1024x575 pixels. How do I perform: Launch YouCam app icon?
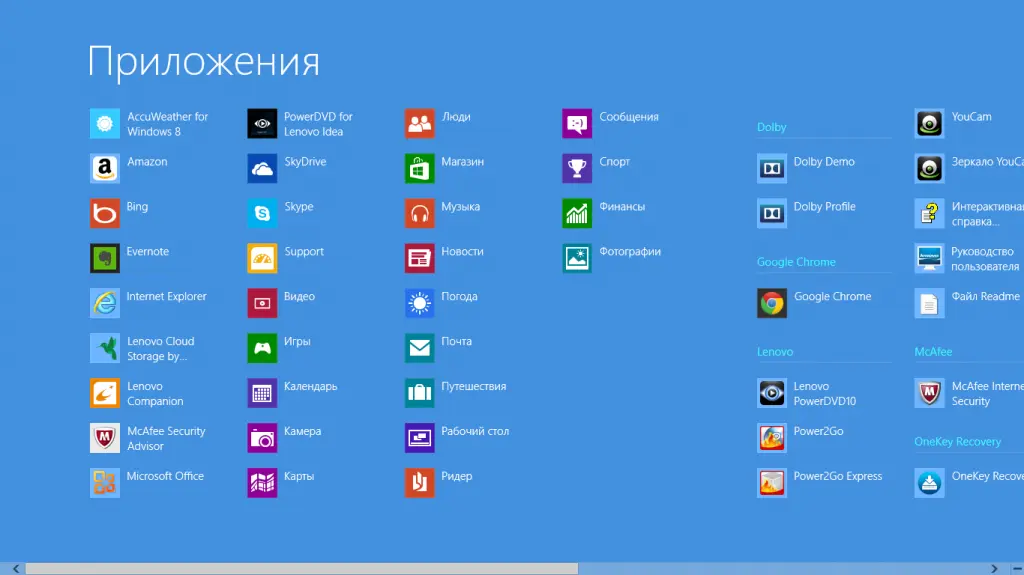click(929, 123)
